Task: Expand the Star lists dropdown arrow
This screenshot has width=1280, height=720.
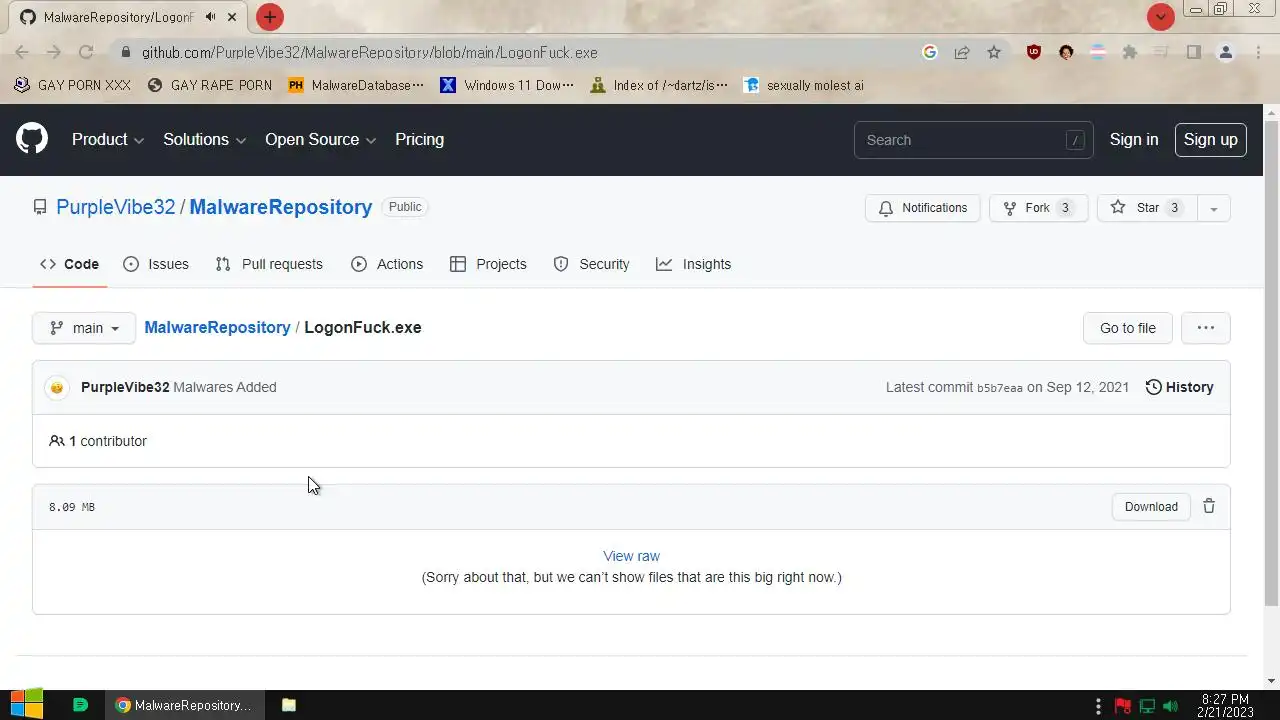Action: tap(1214, 208)
